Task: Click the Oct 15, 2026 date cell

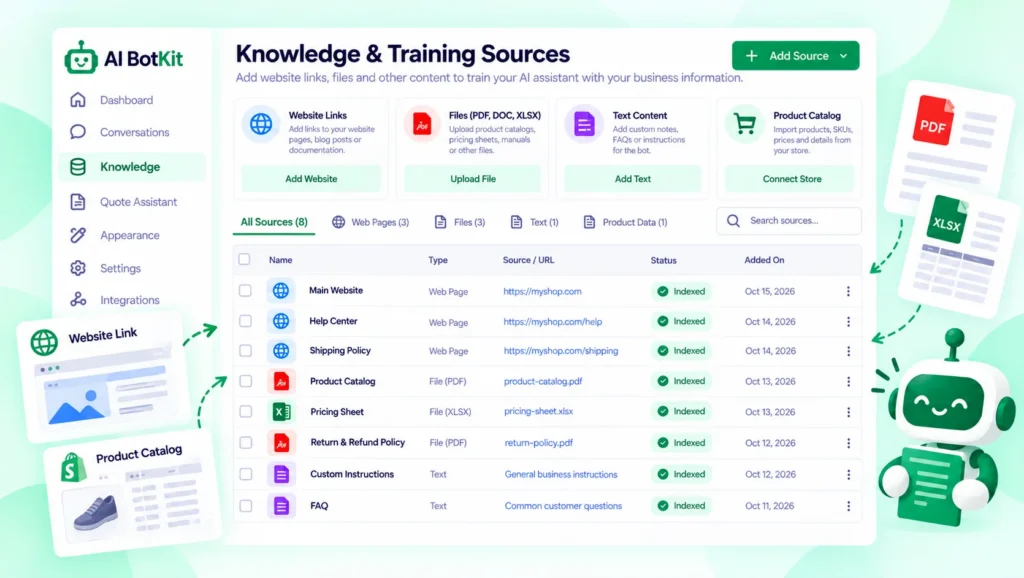Action: (x=770, y=291)
